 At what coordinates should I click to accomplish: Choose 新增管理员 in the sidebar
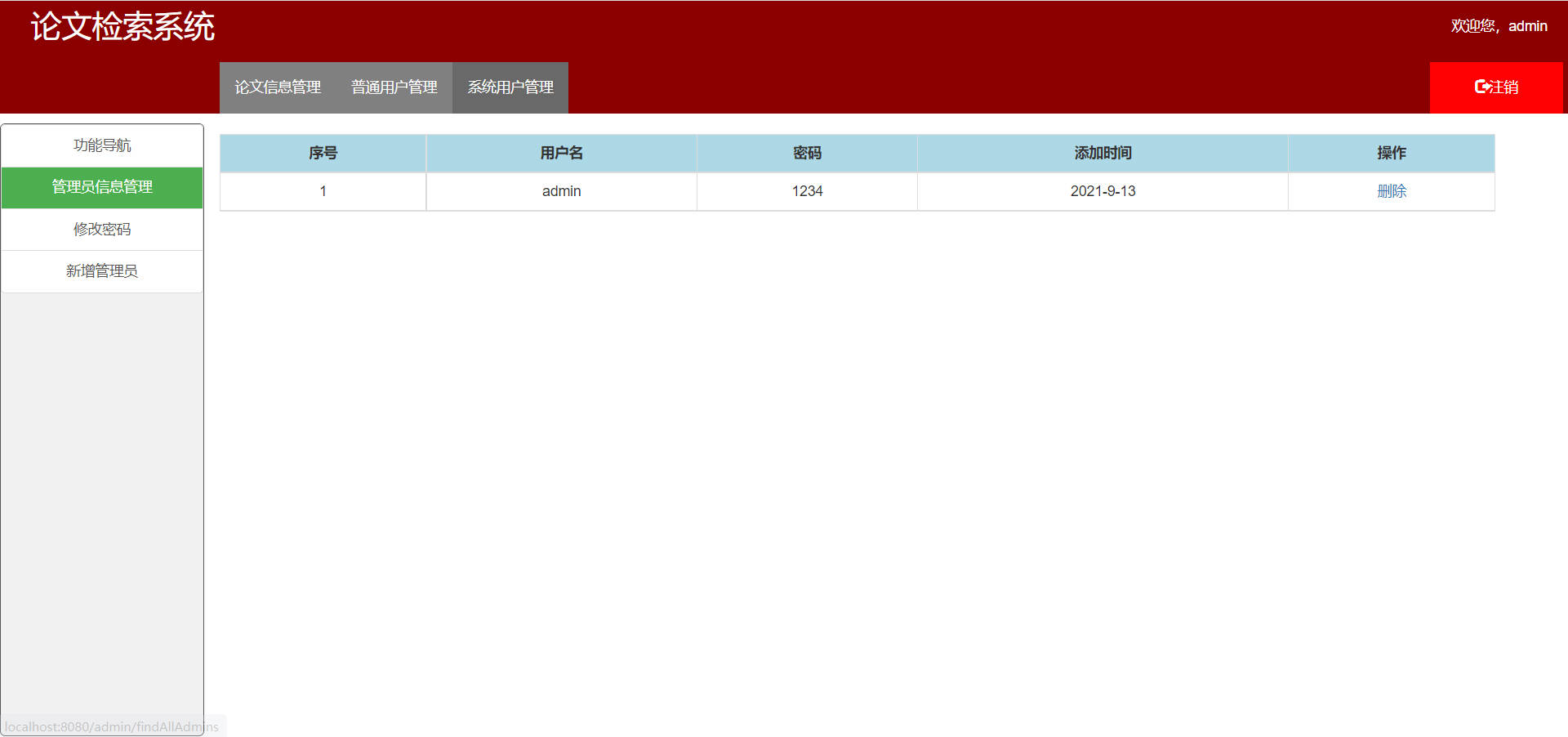[x=102, y=271]
